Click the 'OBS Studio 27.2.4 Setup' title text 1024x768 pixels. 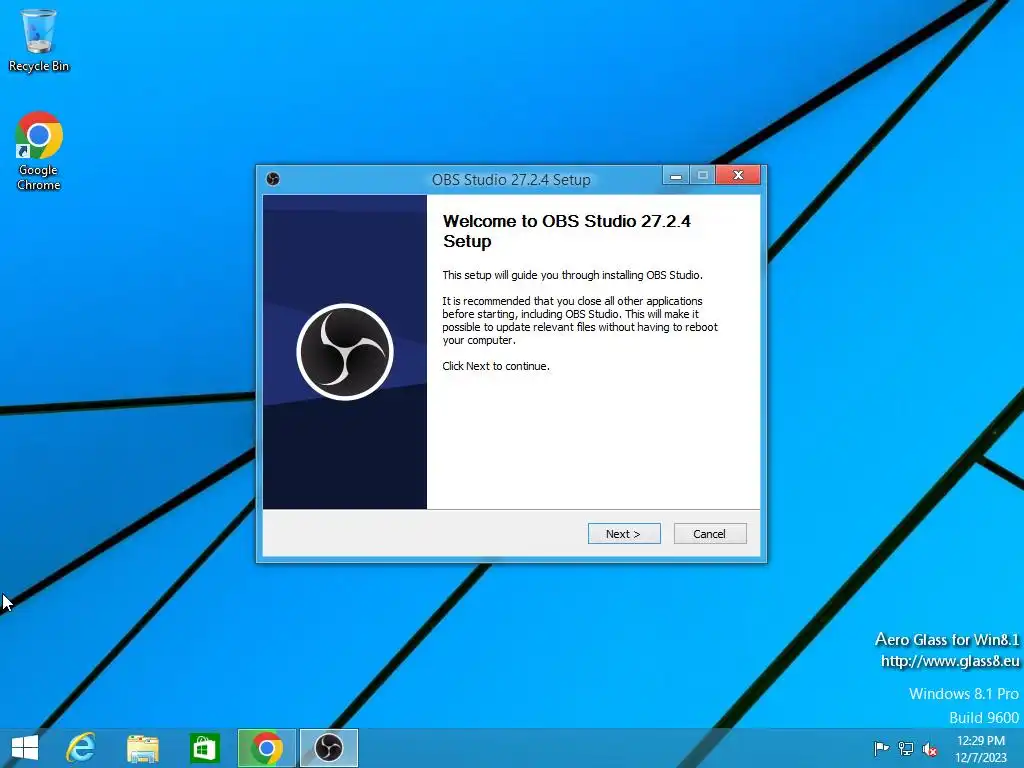(511, 180)
